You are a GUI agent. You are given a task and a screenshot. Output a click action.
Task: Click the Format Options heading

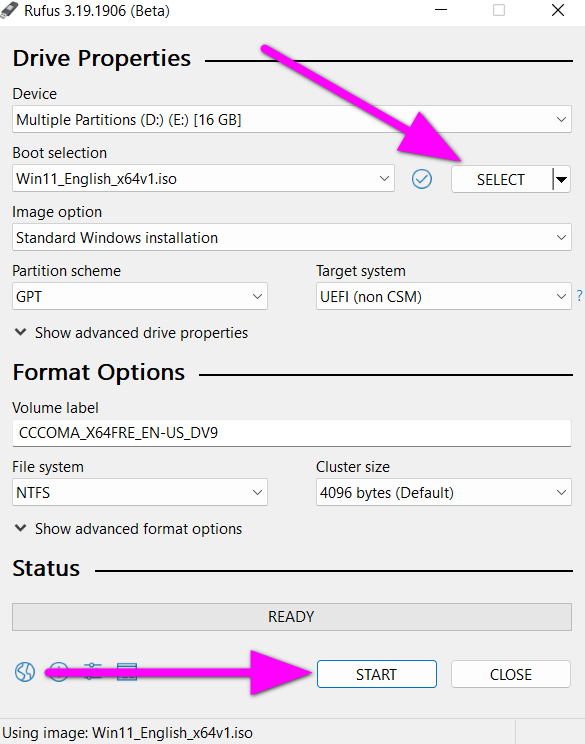(x=99, y=372)
